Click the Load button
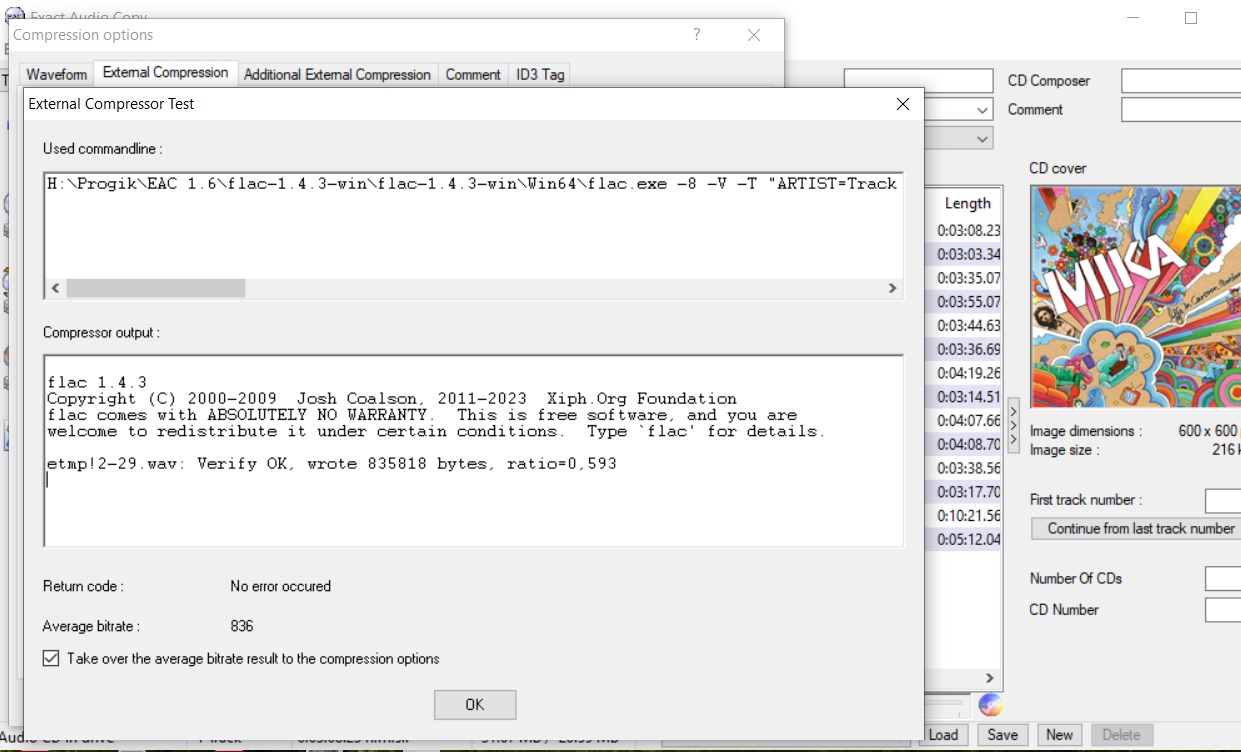Viewport: 1241px width, 752px height. click(942, 735)
